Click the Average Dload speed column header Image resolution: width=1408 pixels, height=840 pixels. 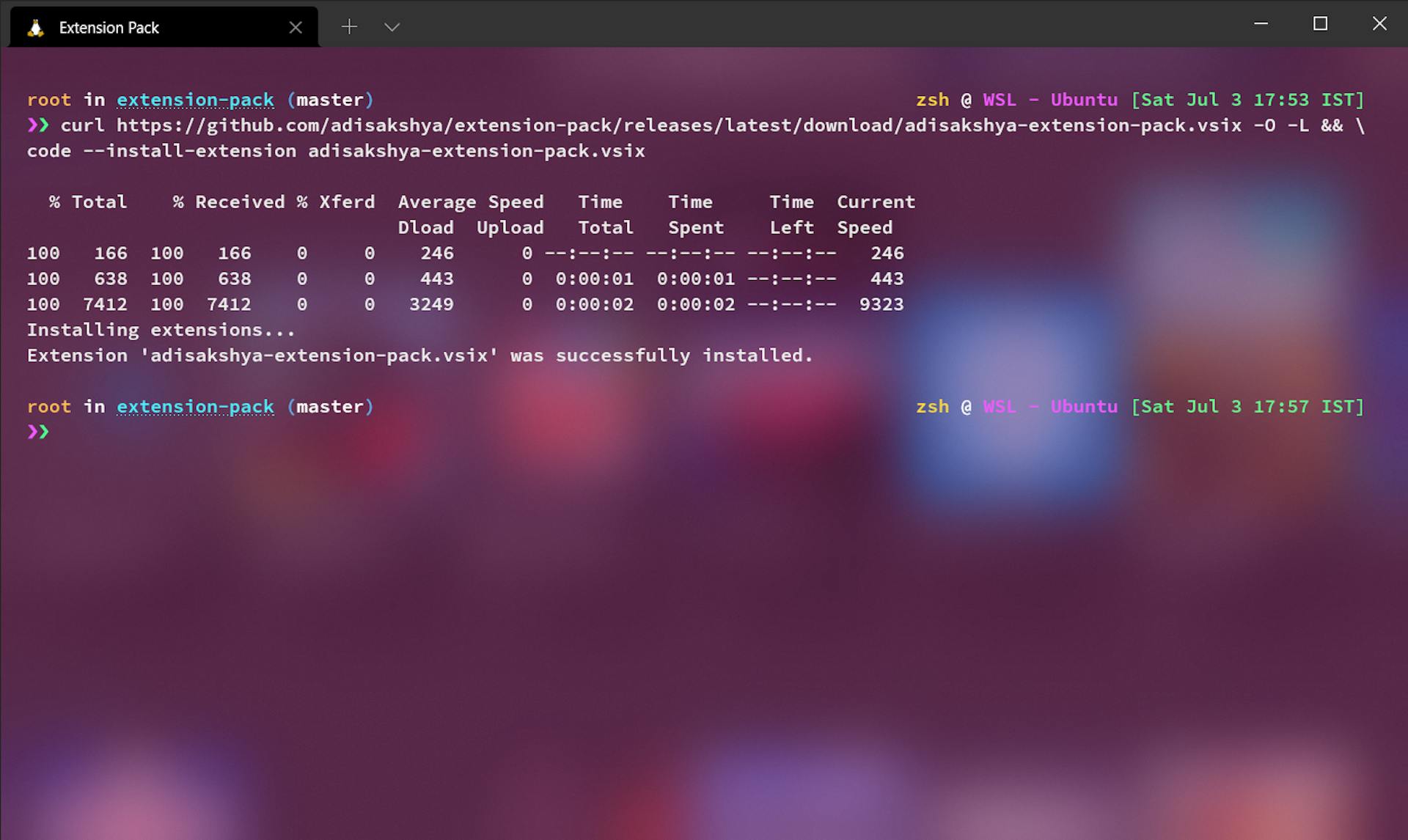click(427, 214)
